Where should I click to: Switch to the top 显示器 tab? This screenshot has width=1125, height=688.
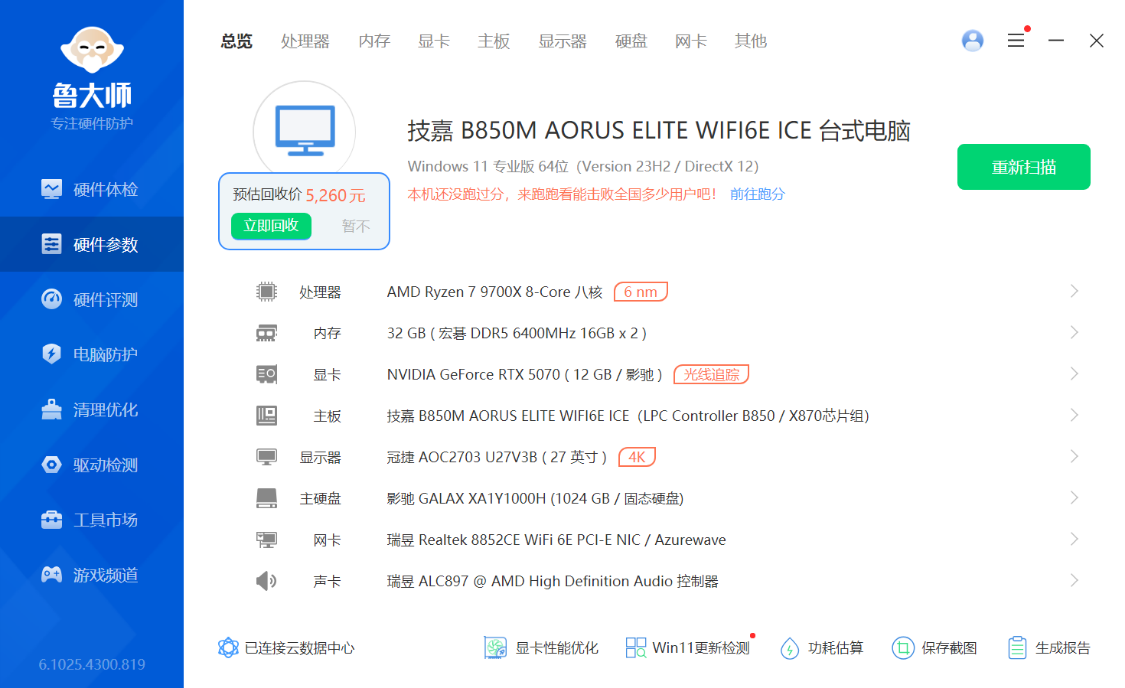[x=562, y=41]
